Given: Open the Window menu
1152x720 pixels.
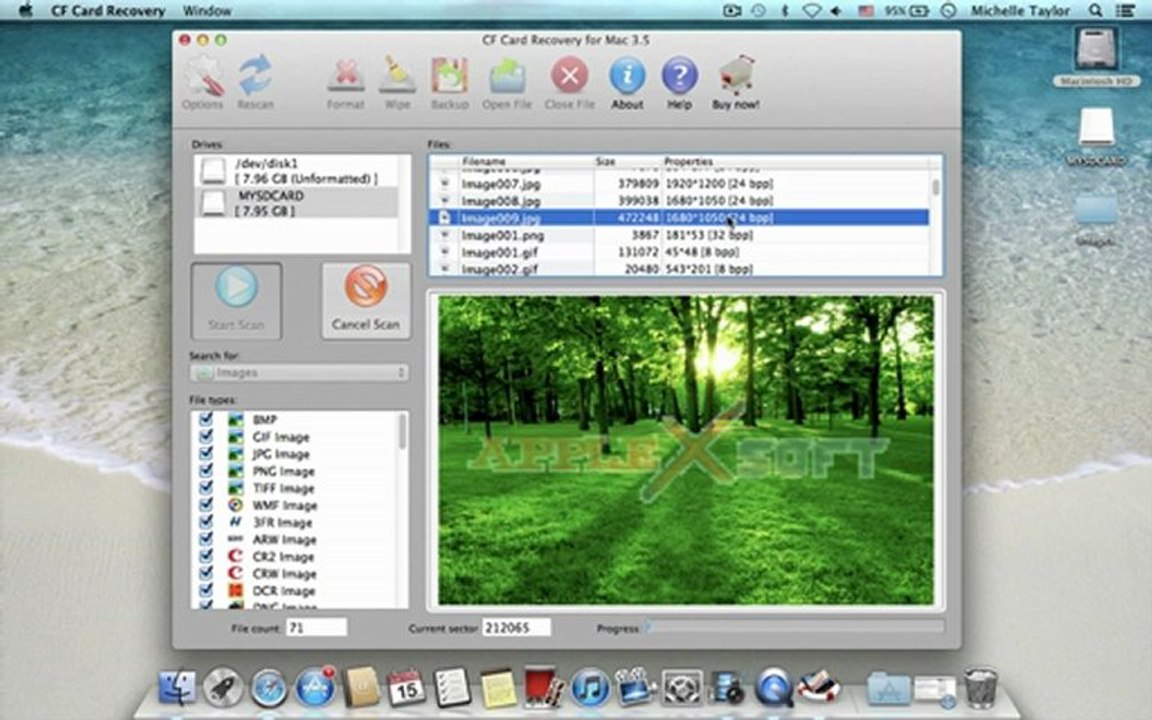Looking at the screenshot, I should [206, 10].
